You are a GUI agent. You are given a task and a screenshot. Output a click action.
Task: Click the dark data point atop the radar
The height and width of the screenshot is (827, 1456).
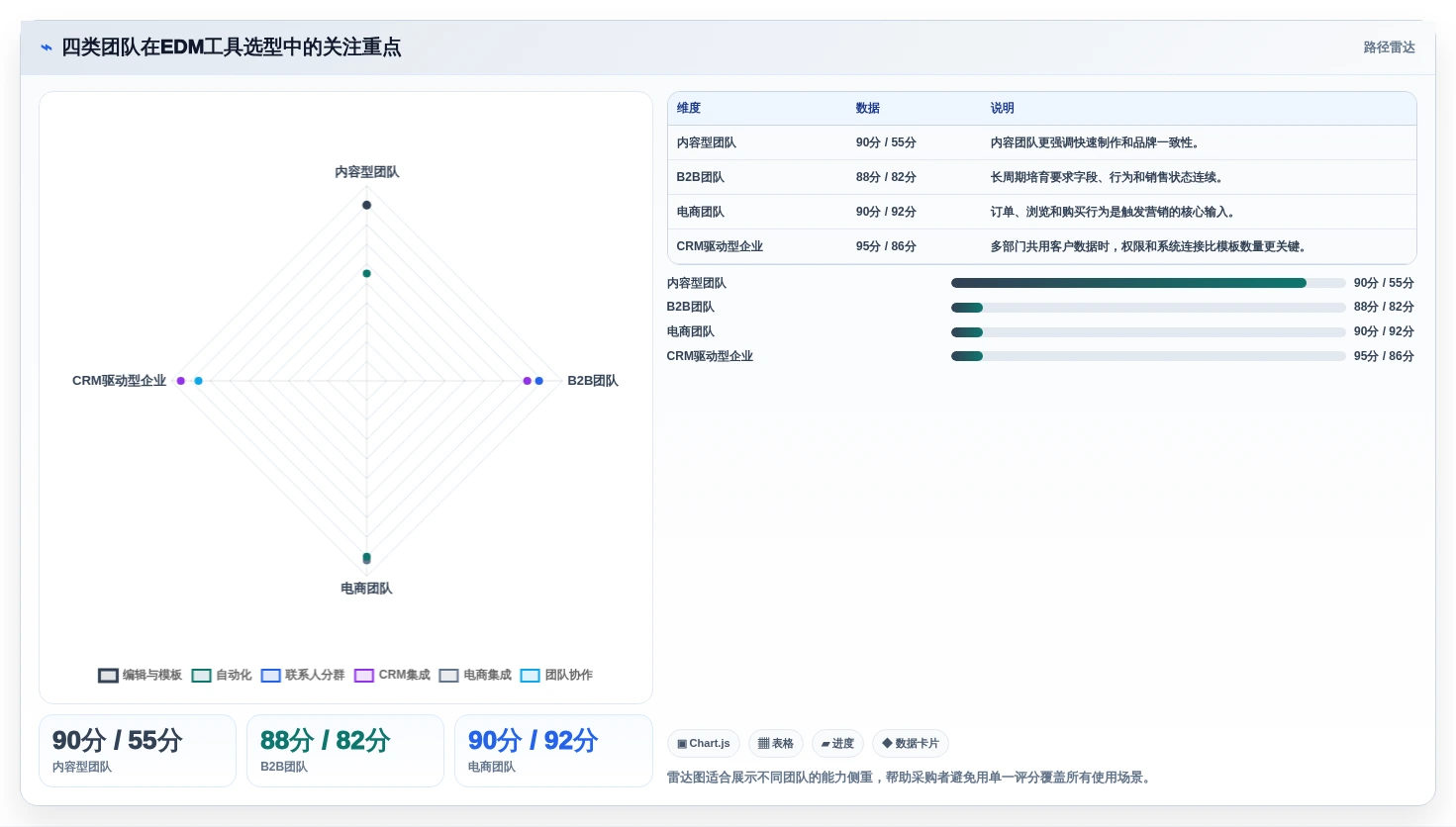(367, 205)
